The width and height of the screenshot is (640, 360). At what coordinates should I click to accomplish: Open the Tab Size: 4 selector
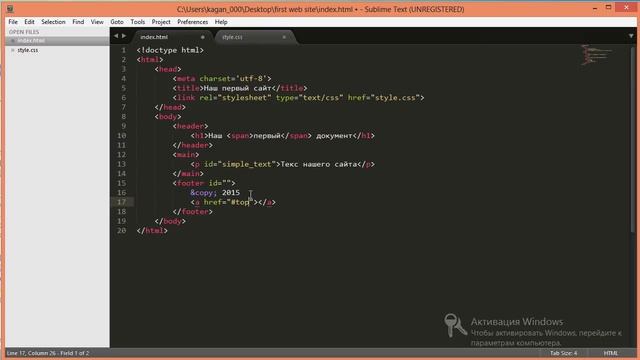click(563, 353)
